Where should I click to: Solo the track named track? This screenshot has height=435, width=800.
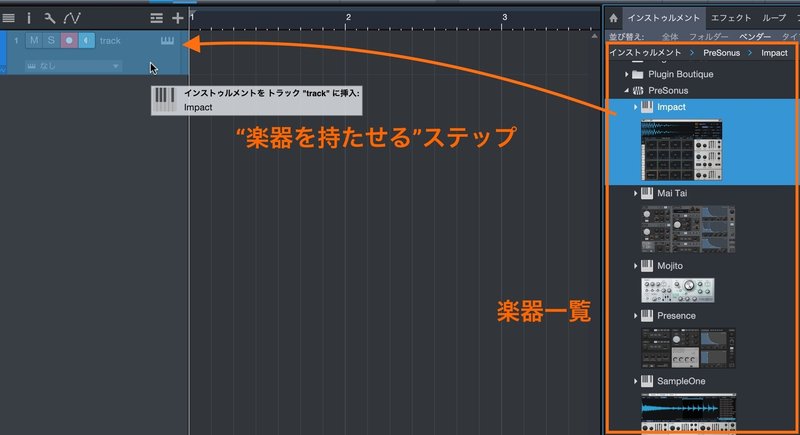[x=51, y=40]
